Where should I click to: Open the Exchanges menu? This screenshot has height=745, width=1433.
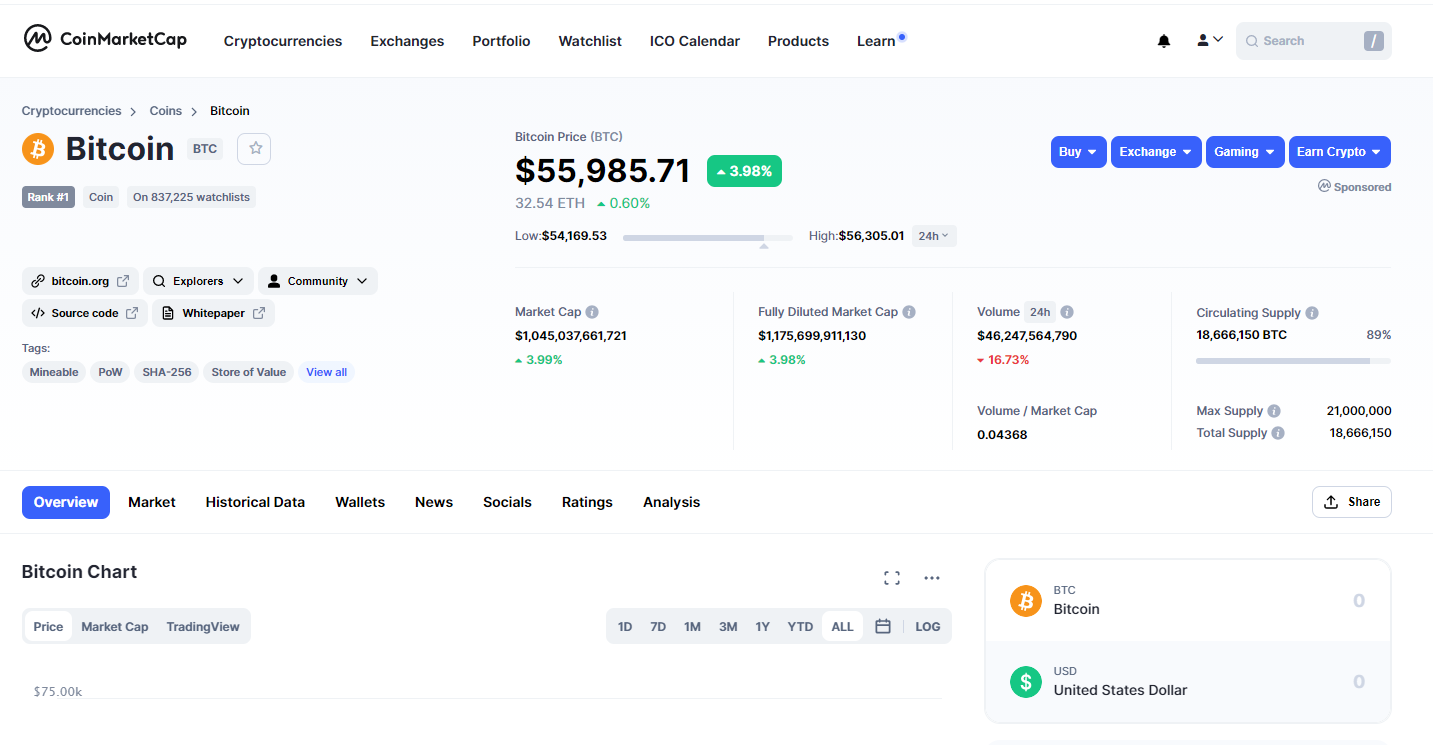(x=407, y=41)
